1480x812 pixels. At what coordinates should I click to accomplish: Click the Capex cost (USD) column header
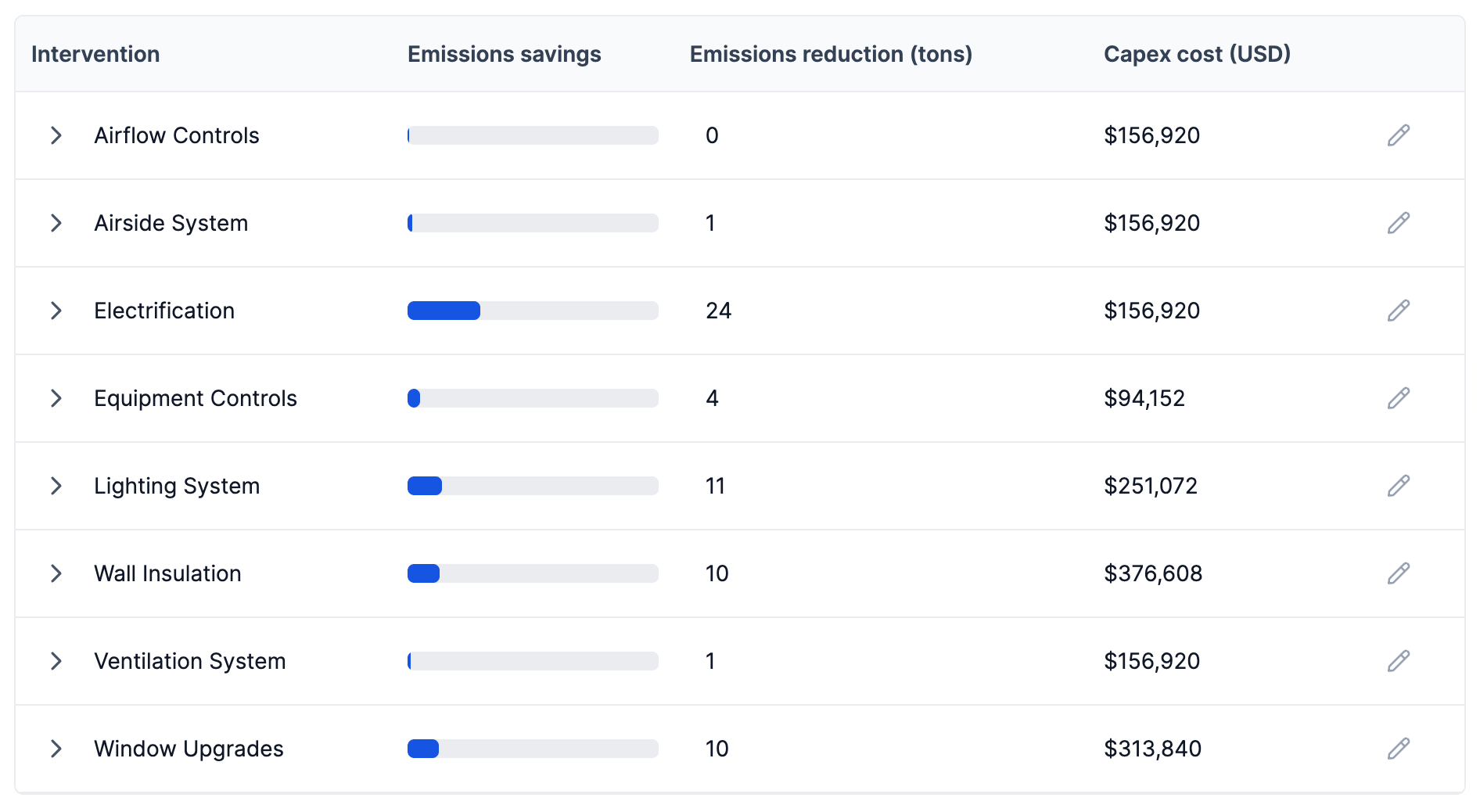tap(1197, 54)
